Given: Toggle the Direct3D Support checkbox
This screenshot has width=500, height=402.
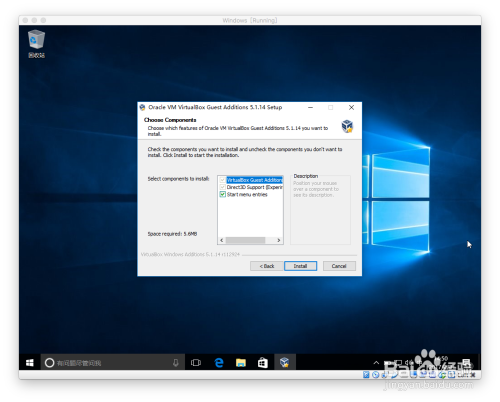Looking at the screenshot, I should (223, 187).
